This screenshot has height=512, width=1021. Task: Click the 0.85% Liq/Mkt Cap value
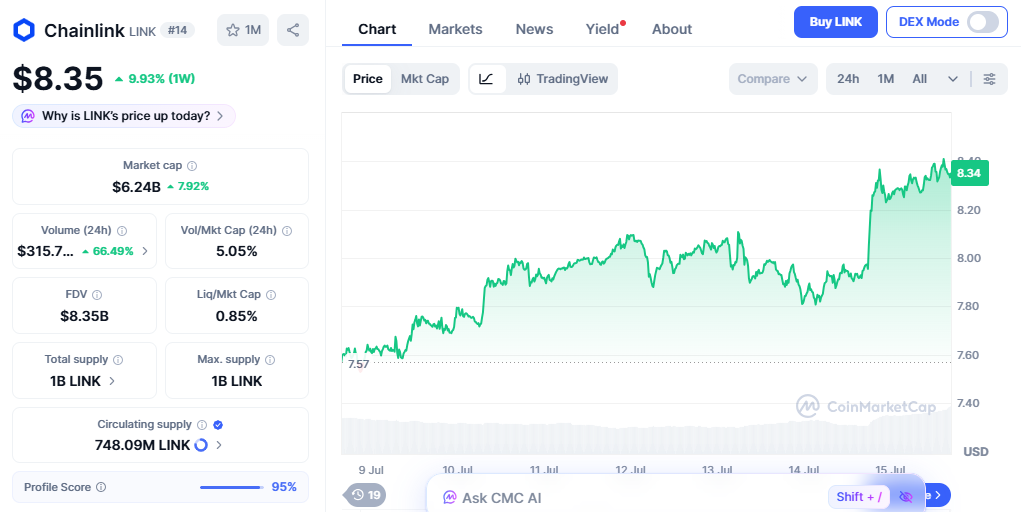(236, 316)
